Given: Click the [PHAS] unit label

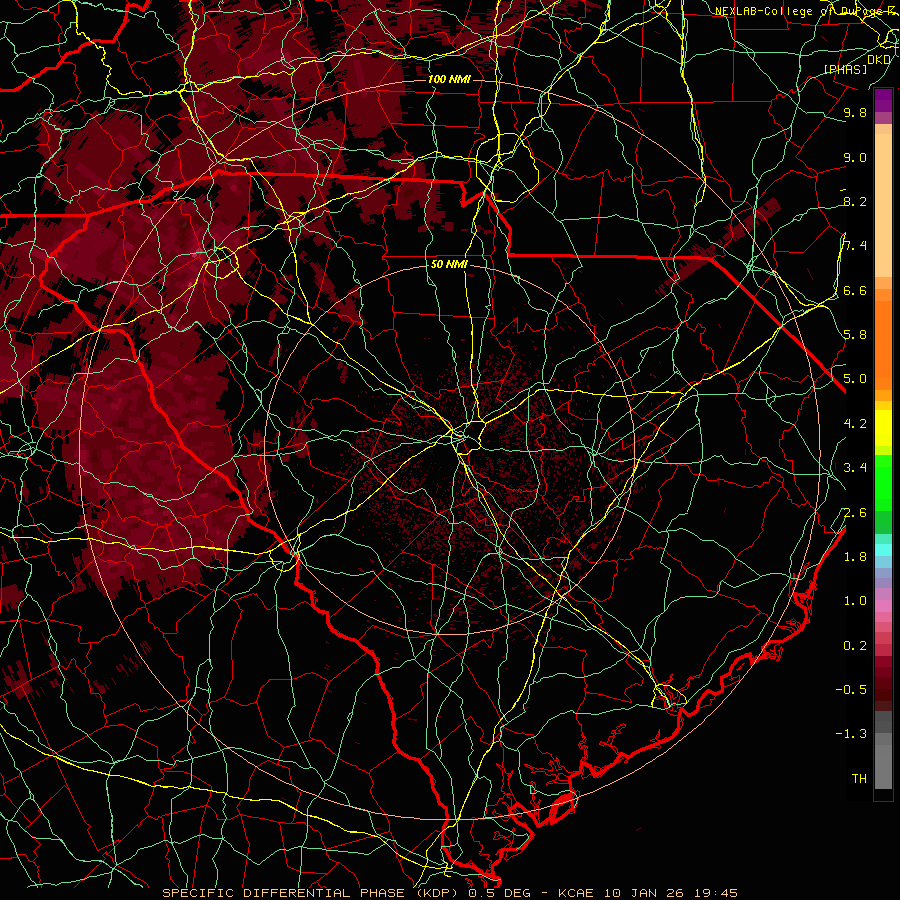Looking at the screenshot, I should coord(845,70).
